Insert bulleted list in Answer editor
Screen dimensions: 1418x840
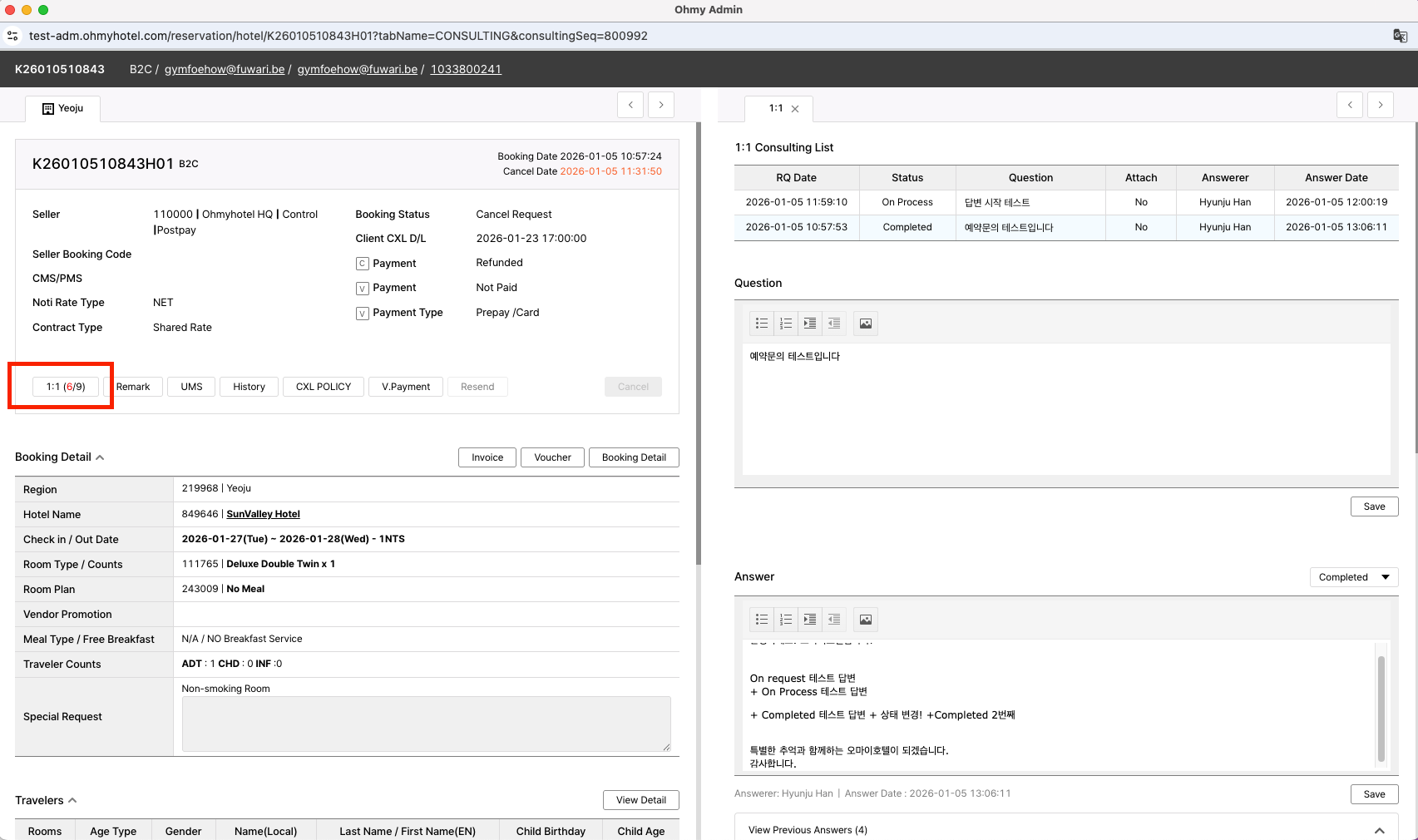(761, 620)
